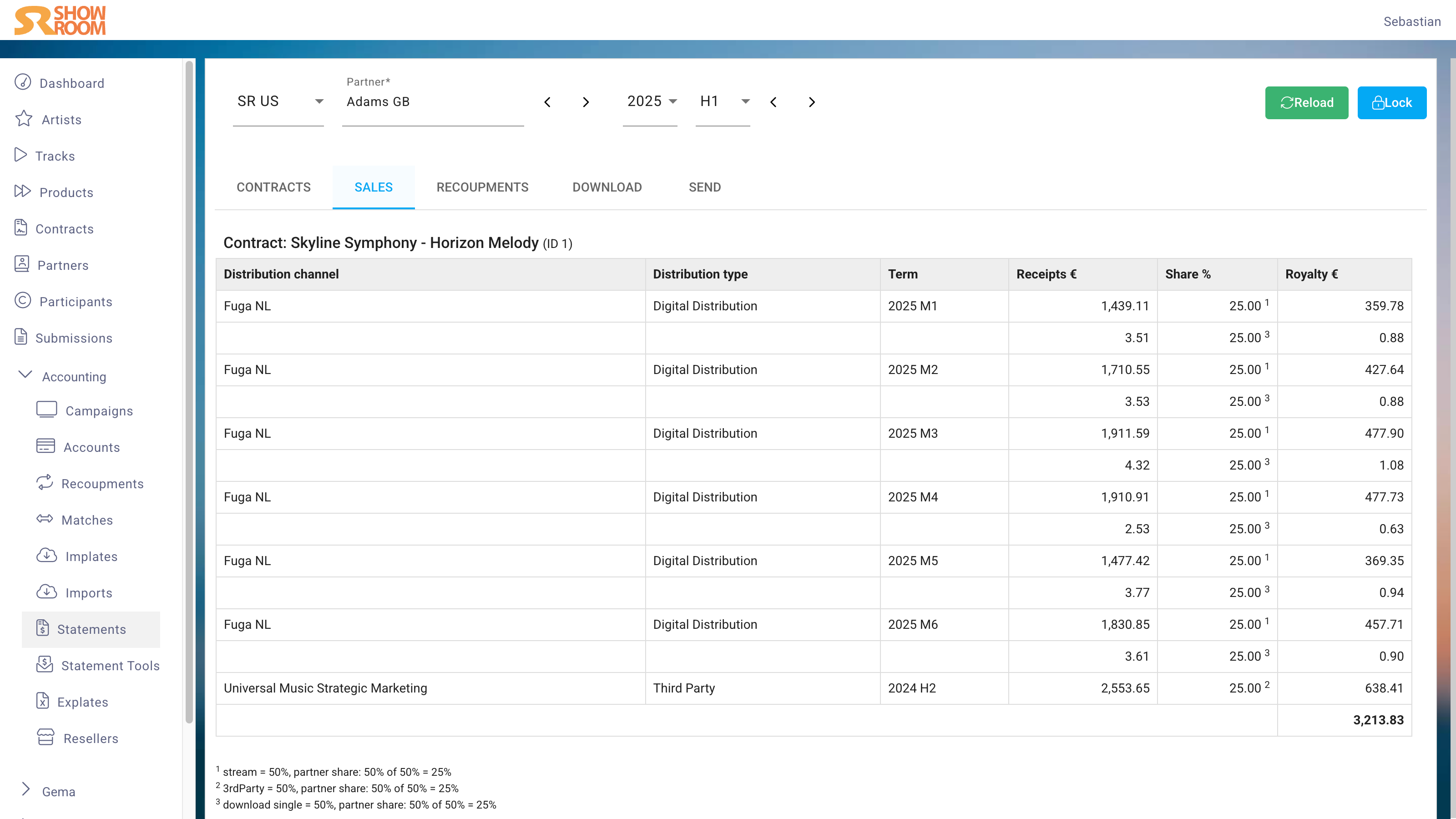Collapse the Accounting section
The image size is (1456, 819).
point(25,375)
